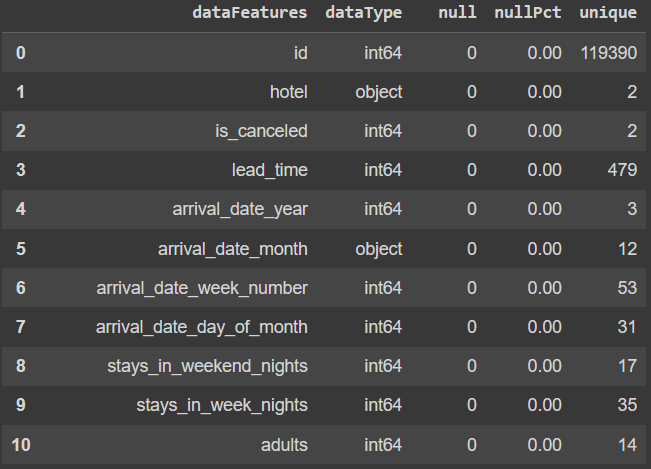Click row index 10

coord(21,445)
